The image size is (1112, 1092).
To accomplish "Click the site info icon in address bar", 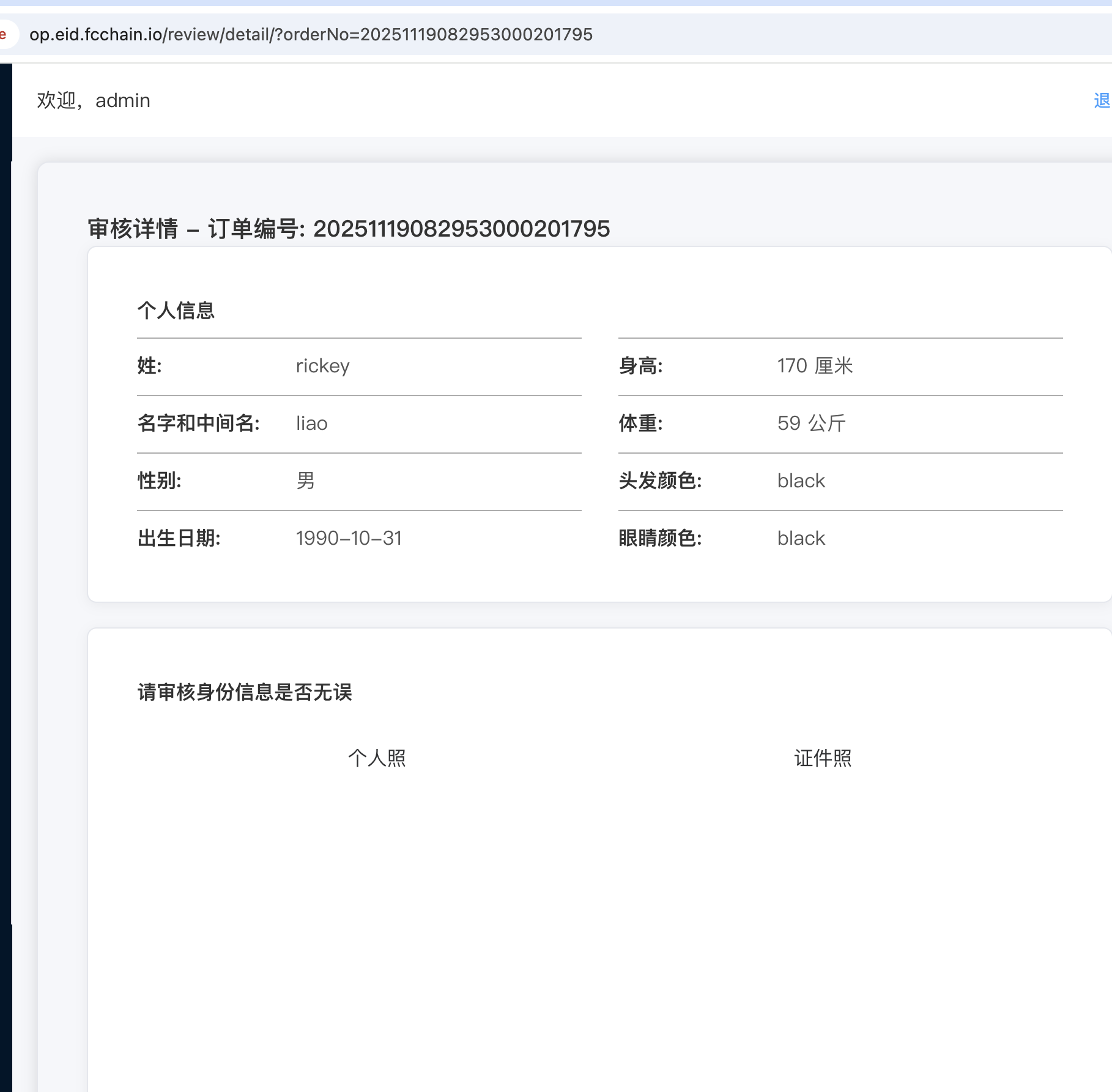I will 5,34.
